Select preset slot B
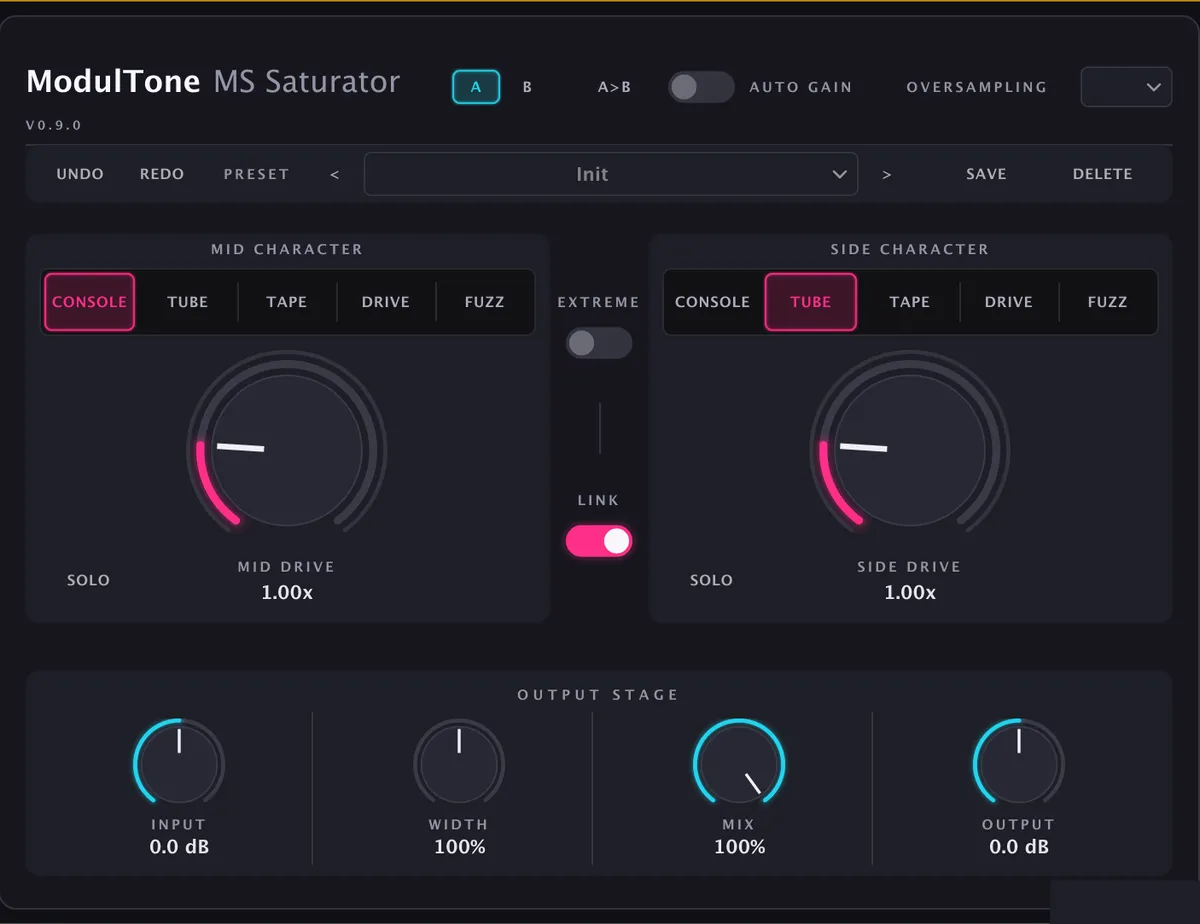1200x924 pixels. click(x=527, y=87)
